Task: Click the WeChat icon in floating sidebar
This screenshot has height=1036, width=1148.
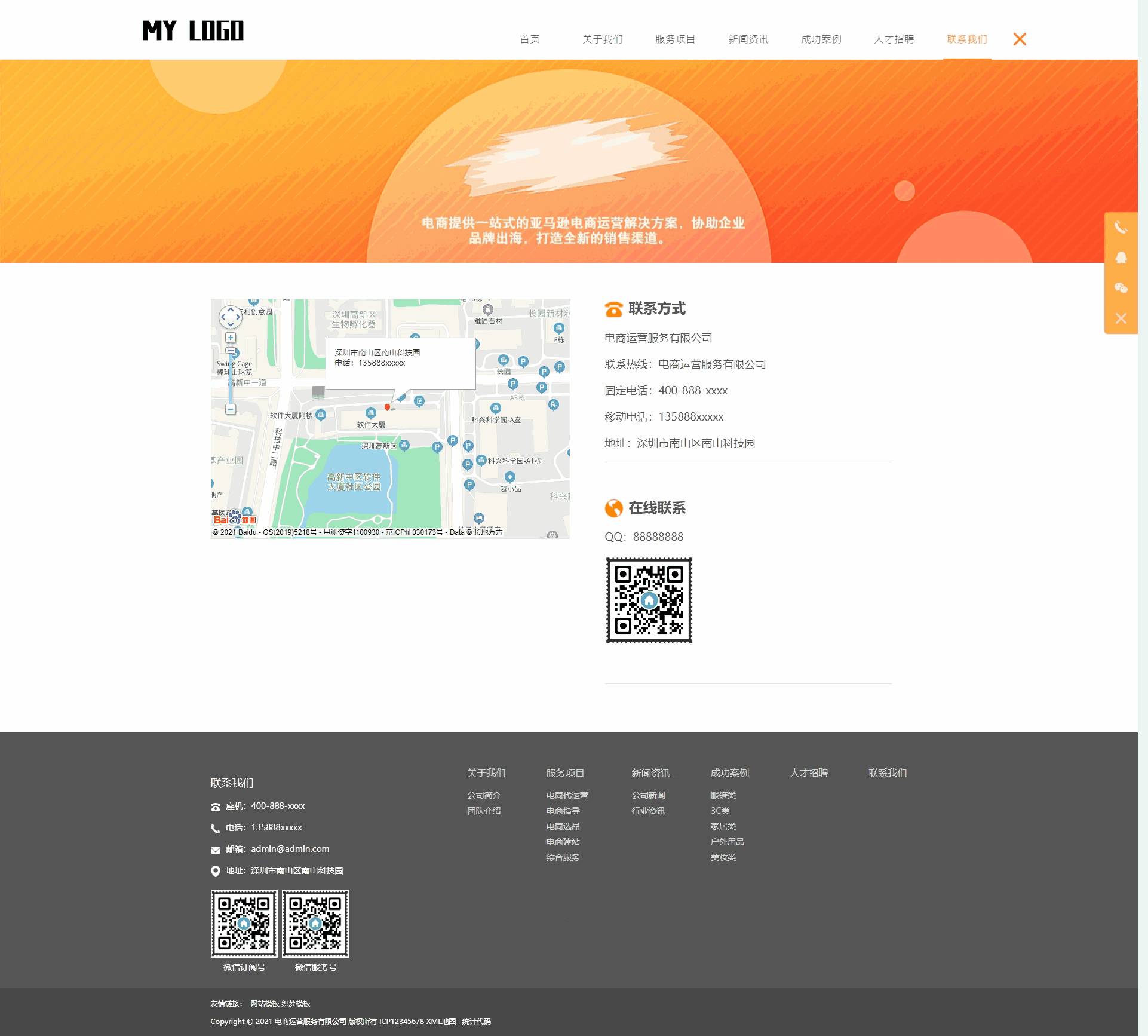Action: click(x=1121, y=288)
